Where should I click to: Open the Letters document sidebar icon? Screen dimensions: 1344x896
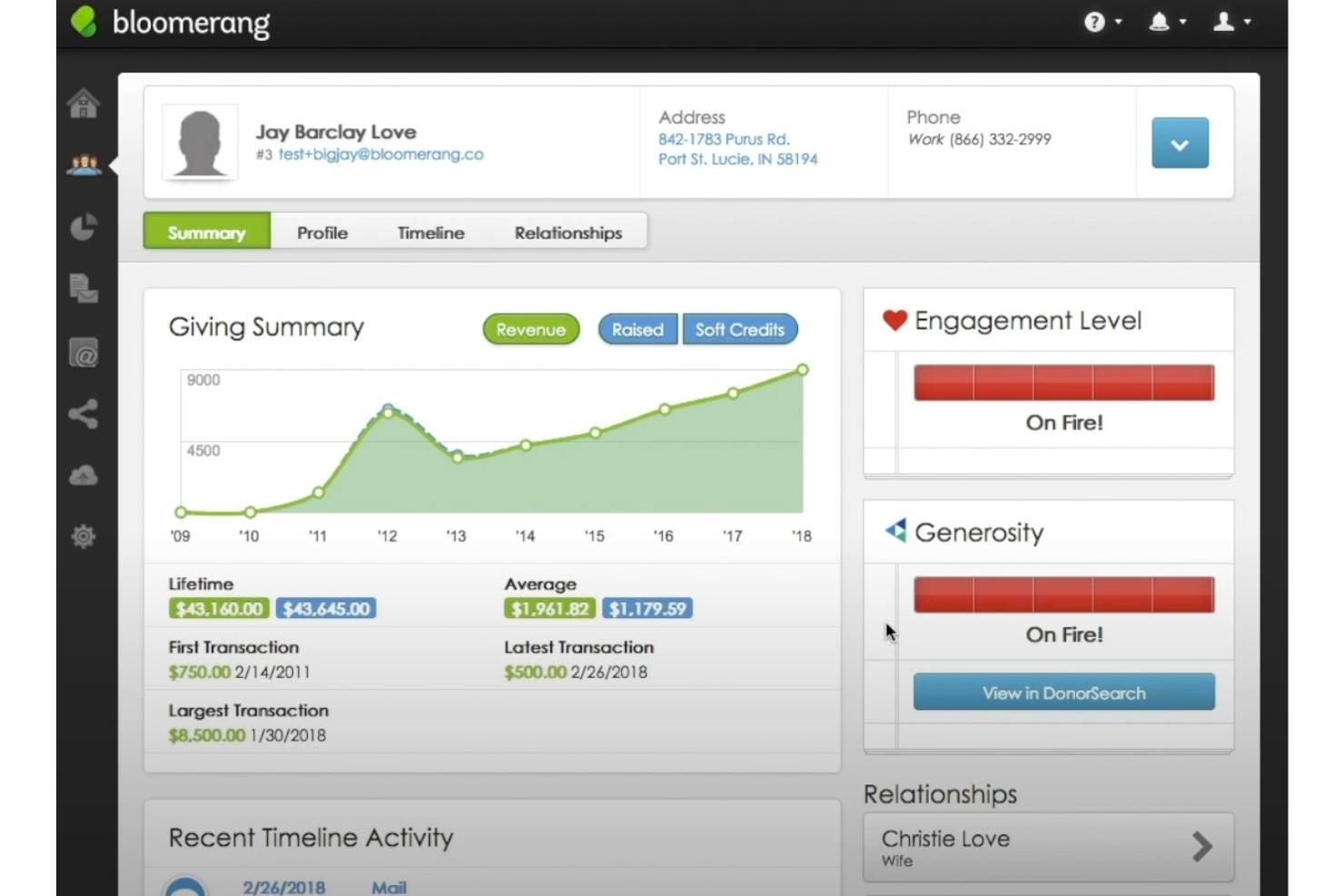coord(84,289)
